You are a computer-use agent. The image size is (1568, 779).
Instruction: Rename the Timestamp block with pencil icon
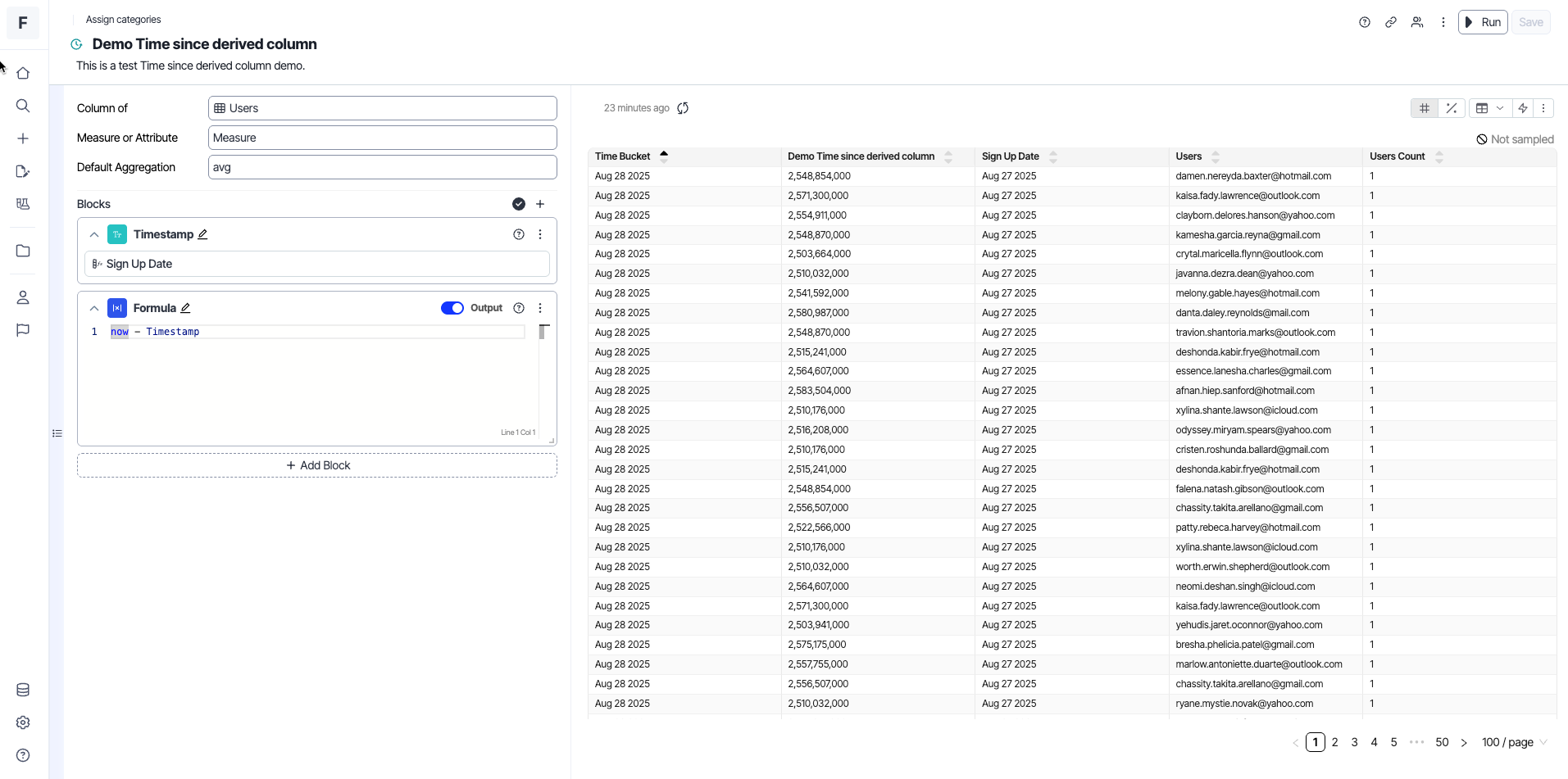pos(203,234)
